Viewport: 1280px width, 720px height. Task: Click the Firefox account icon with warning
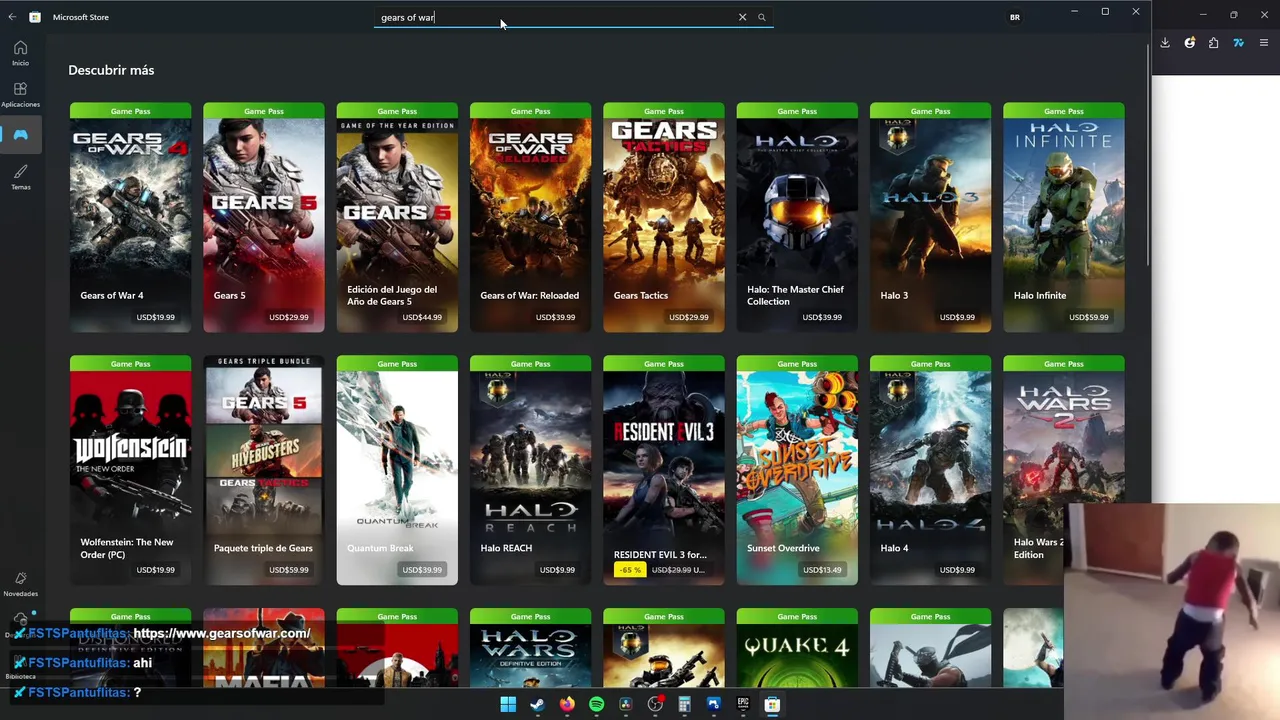click(x=1189, y=43)
